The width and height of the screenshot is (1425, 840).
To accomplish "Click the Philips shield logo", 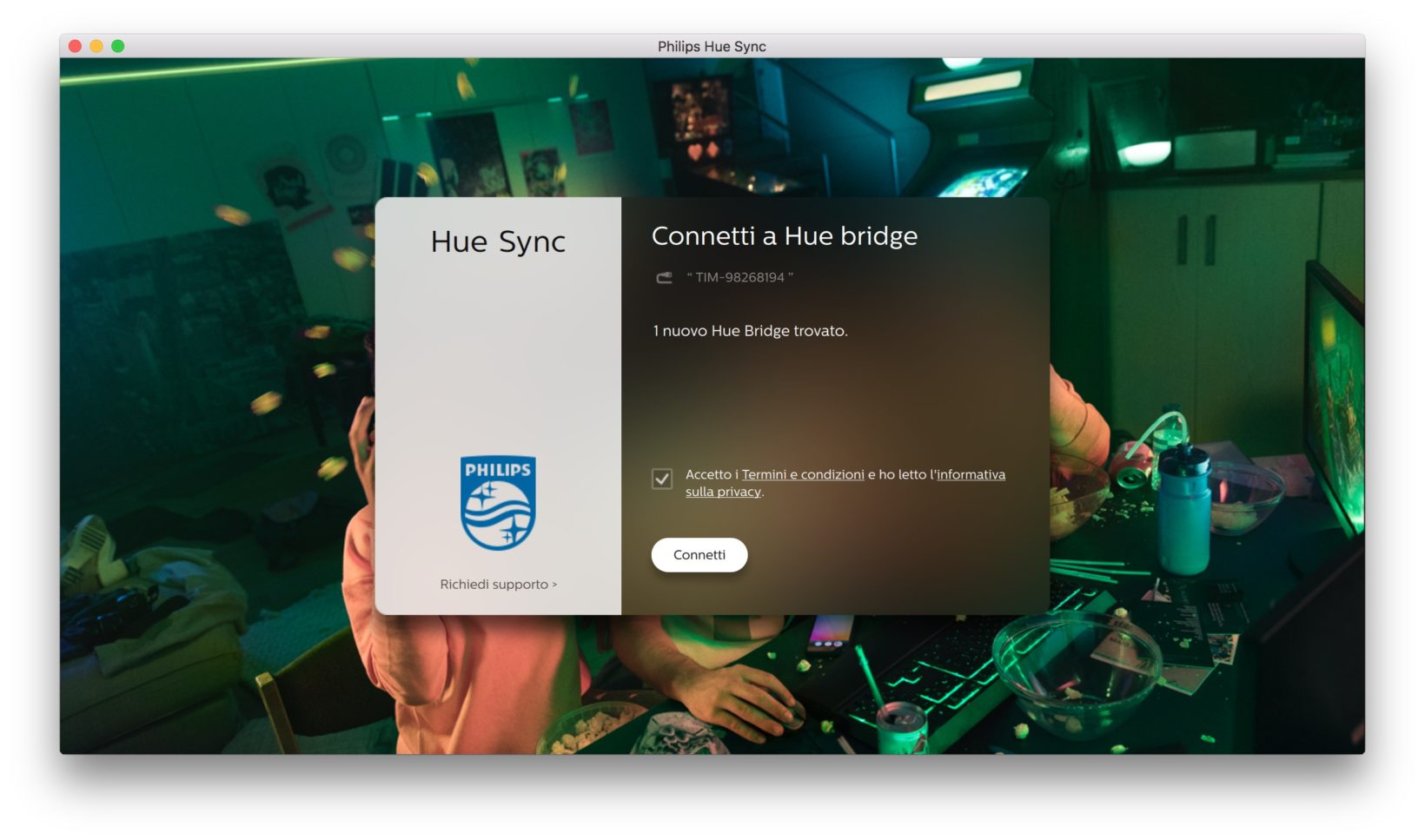I will tap(498, 503).
